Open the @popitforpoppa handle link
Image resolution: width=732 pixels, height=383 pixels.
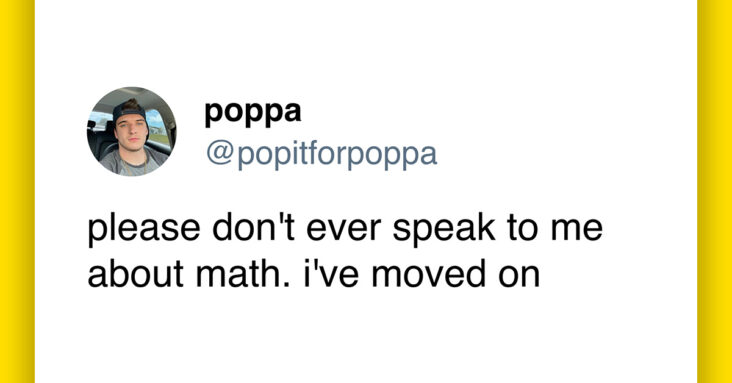(x=322, y=155)
